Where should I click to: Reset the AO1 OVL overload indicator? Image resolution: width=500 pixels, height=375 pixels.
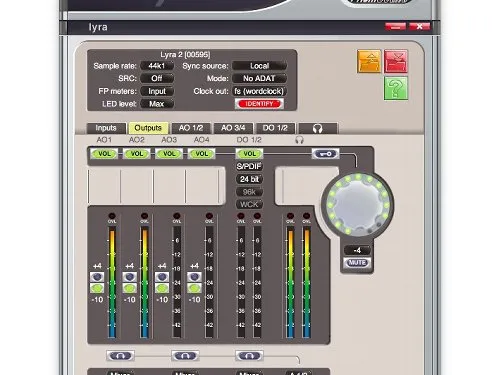[x=112, y=216]
